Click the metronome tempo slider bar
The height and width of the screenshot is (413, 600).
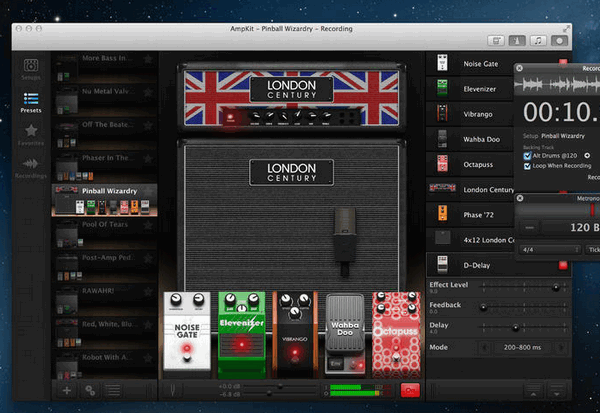557,210
